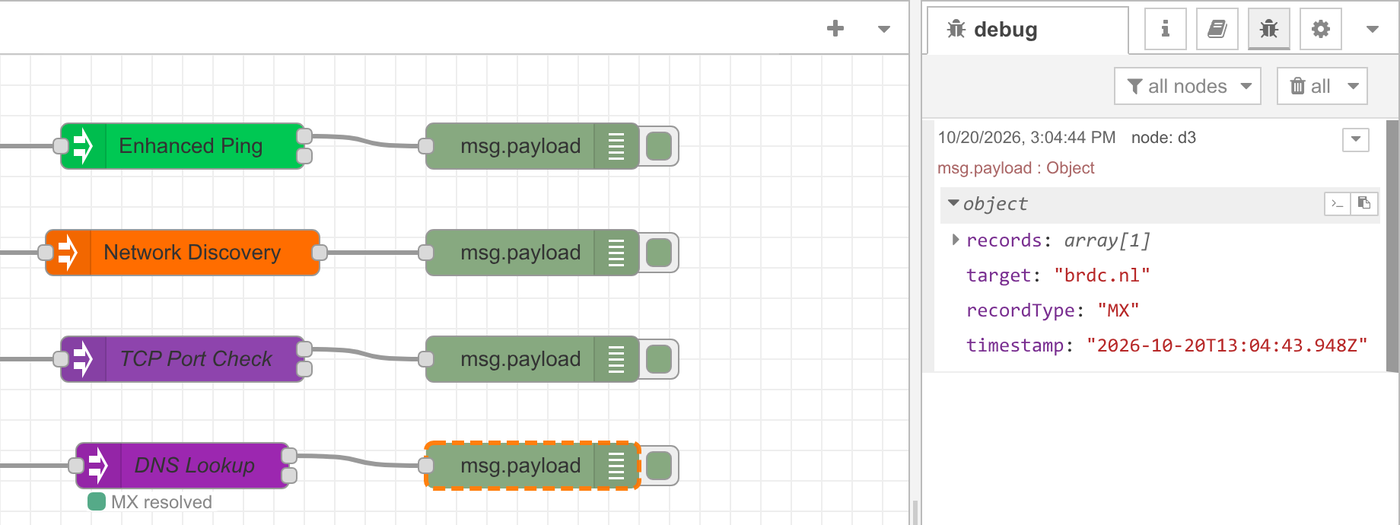Click the 'node: d3' link
Screen dimensions: 1400x525
[1163, 137]
